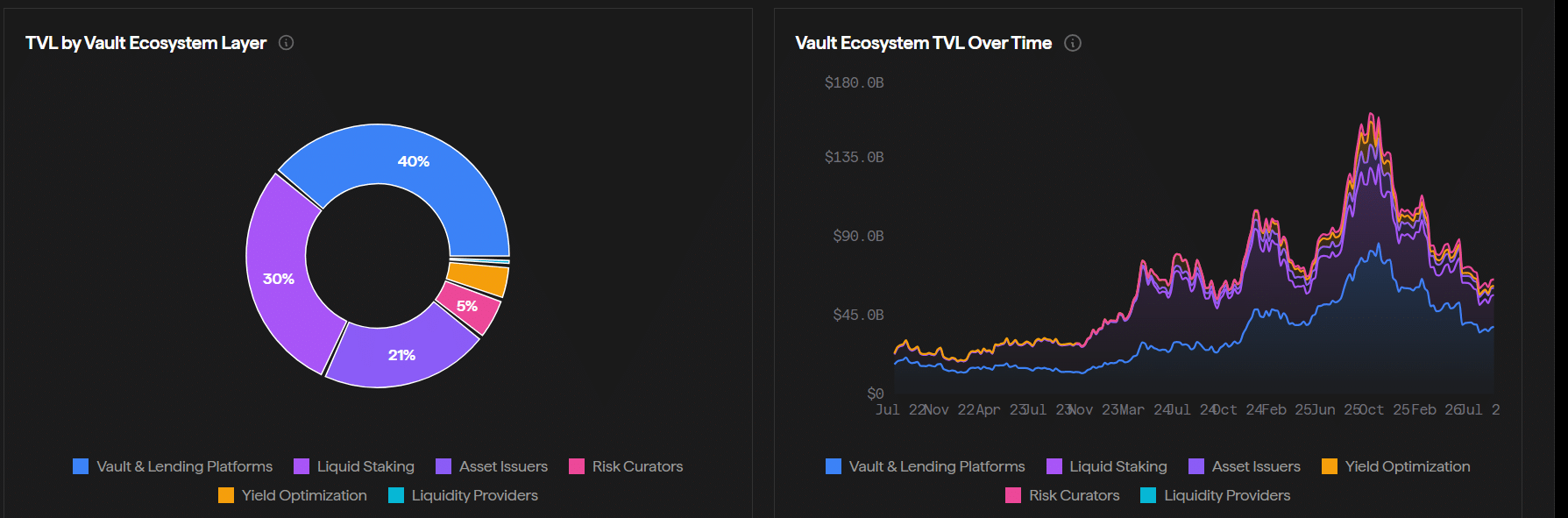Screen dimensions: 1568x518
Task: Click Yield Optimization label in line chart legend
Action: point(1408,466)
